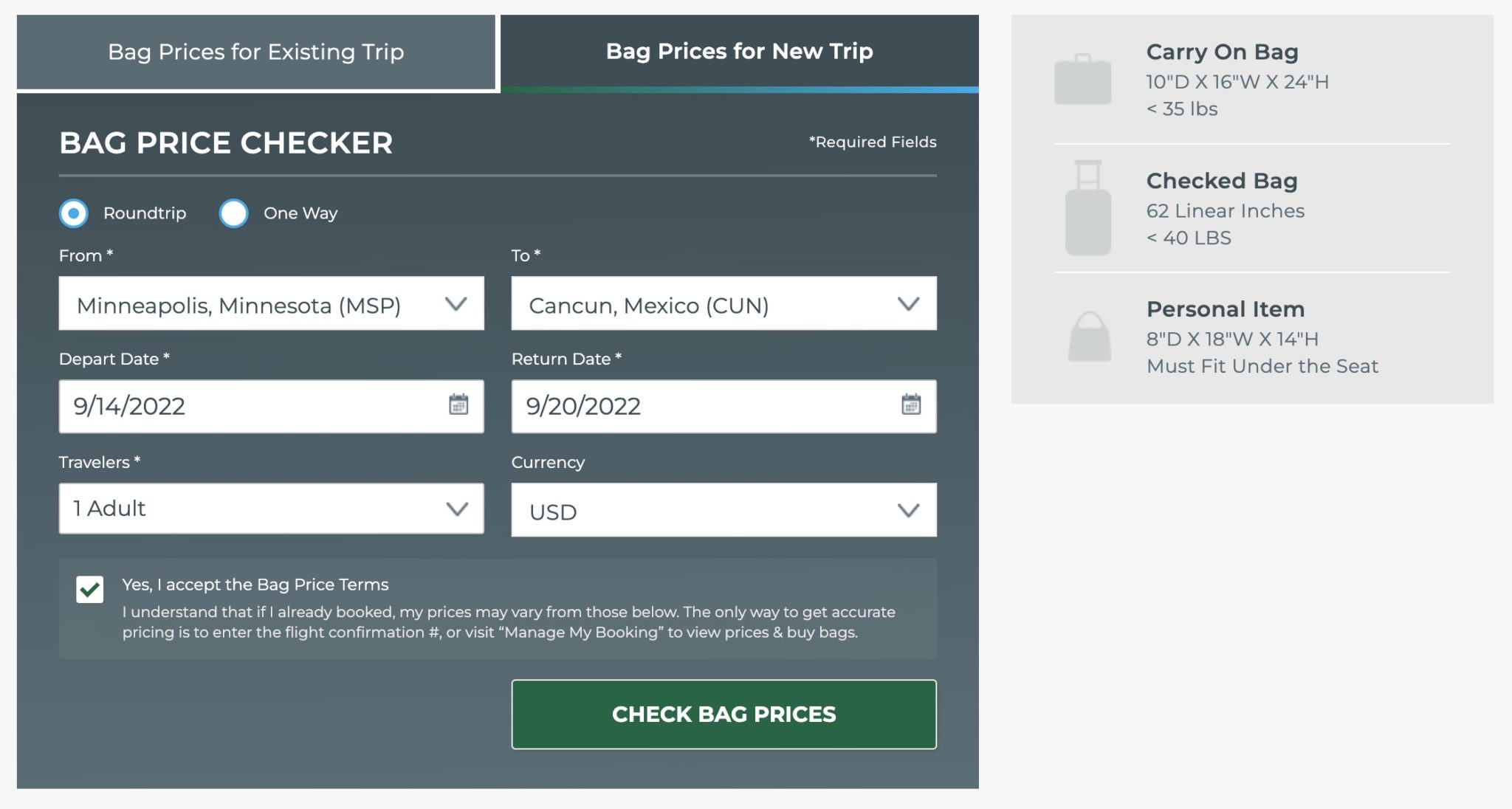
Task: Open the To destination dropdown
Action: click(724, 303)
